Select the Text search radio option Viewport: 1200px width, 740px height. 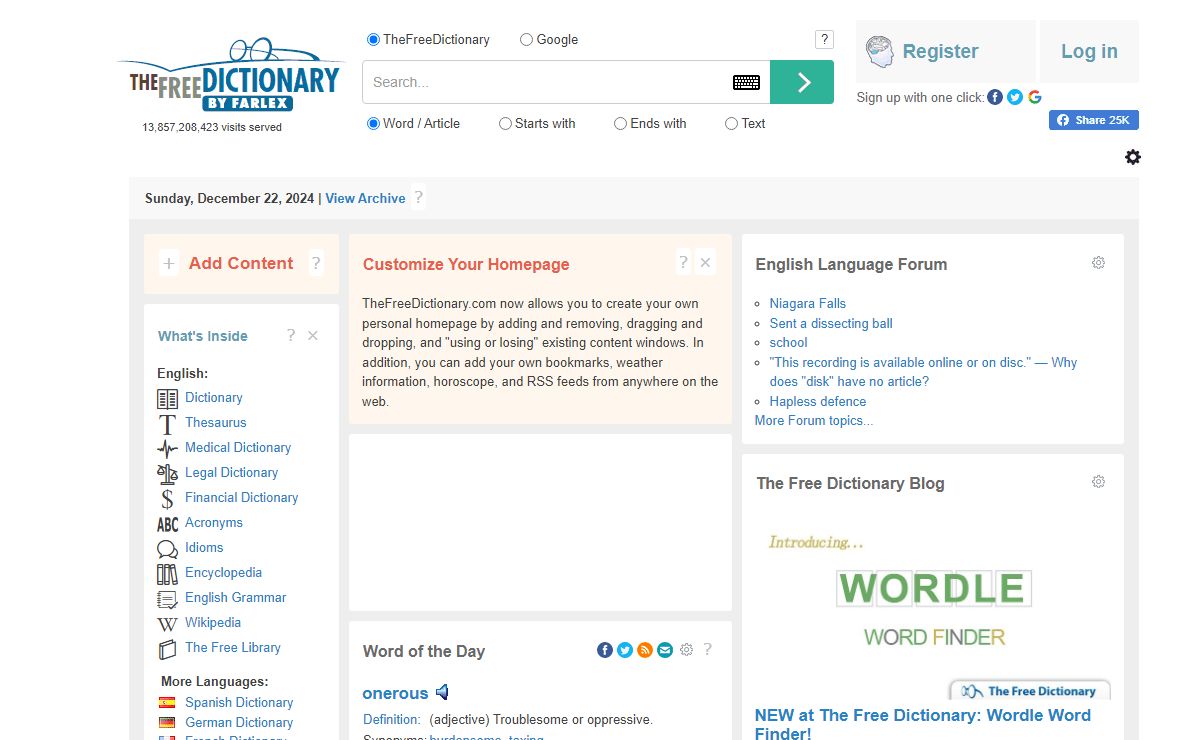pos(731,124)
